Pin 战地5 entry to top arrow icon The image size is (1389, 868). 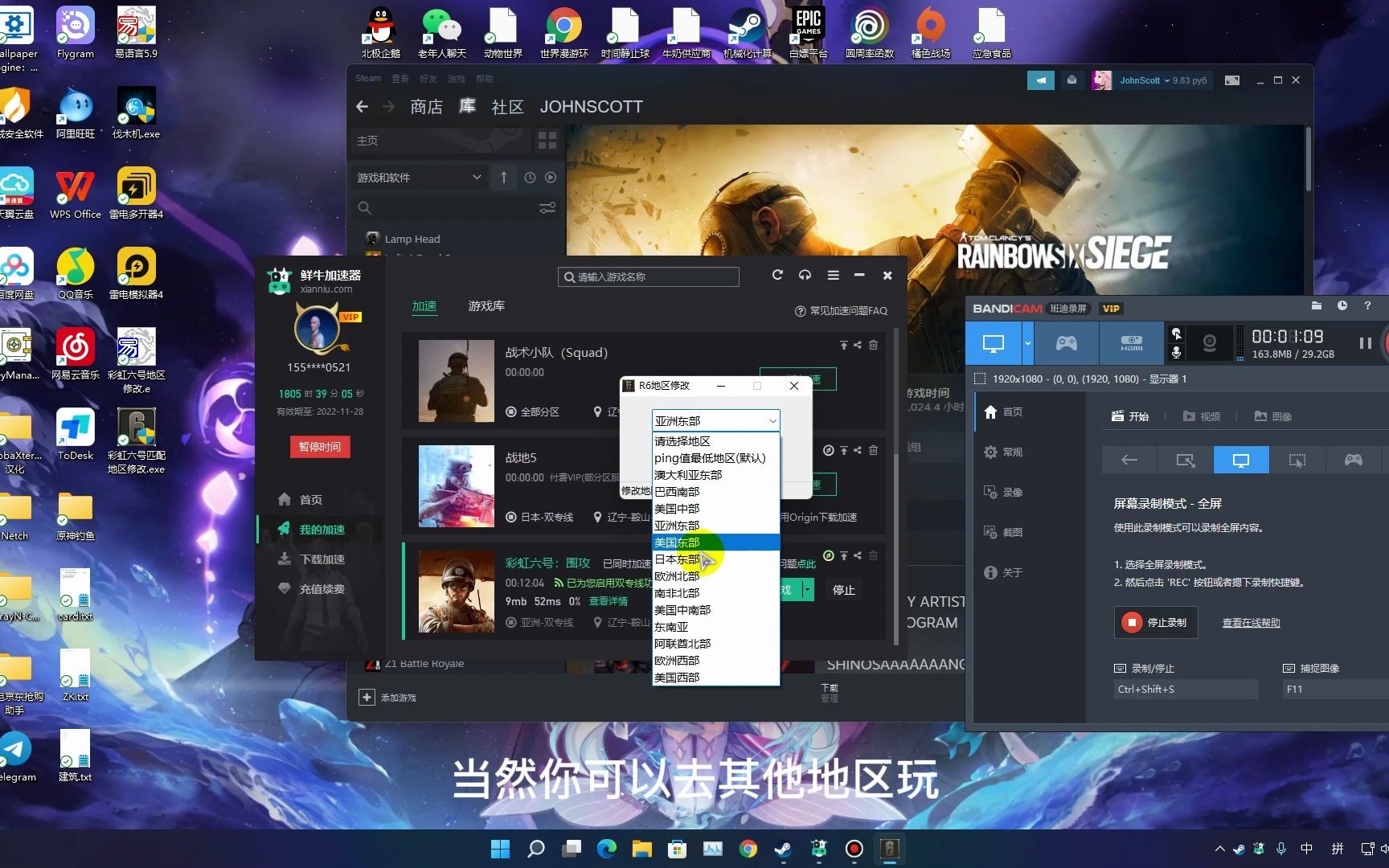843,450
